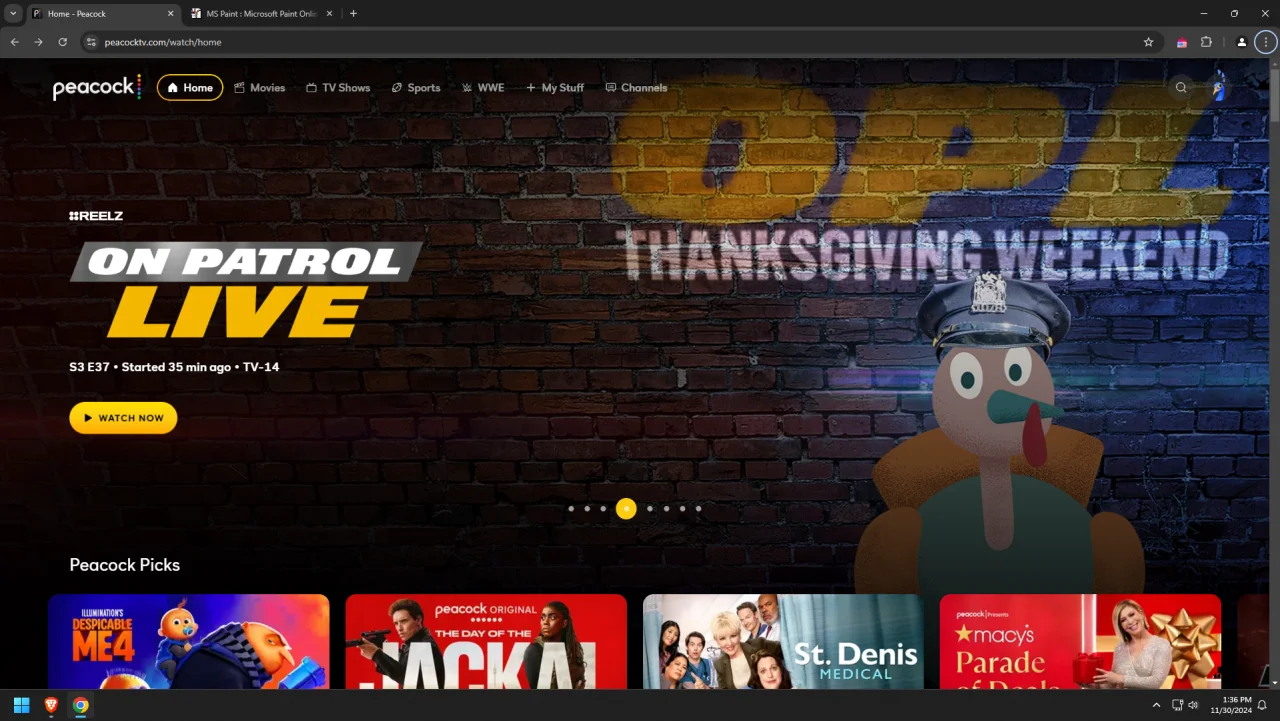Open network icon in system tray

pyautogui.click(x=1177, y=705)
